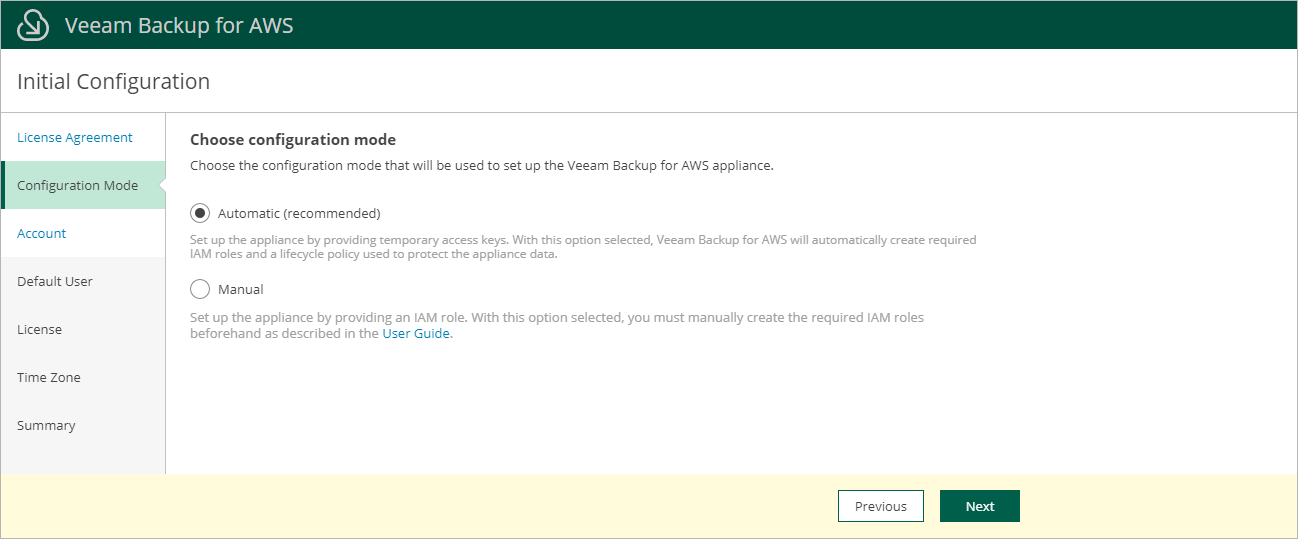Click the "Choose configuration mode" heading
1298x539 pixels.
(293, 140)
